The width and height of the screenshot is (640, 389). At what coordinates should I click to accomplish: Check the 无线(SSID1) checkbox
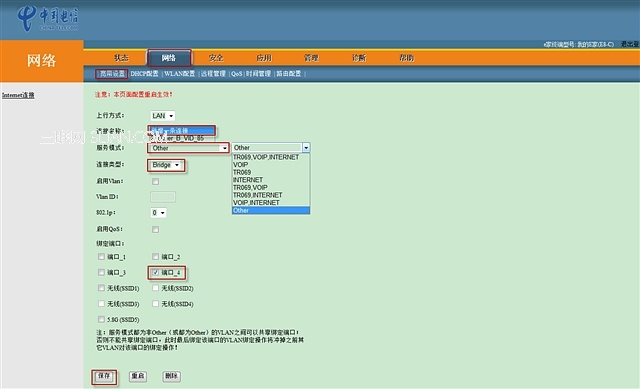point(101,288)
